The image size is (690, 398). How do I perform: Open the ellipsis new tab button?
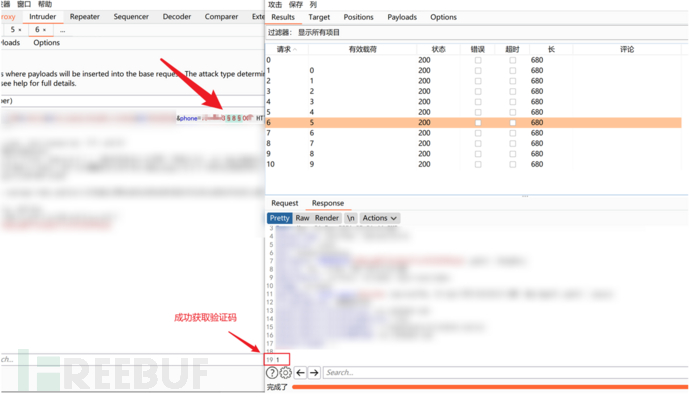pos(62,30)
